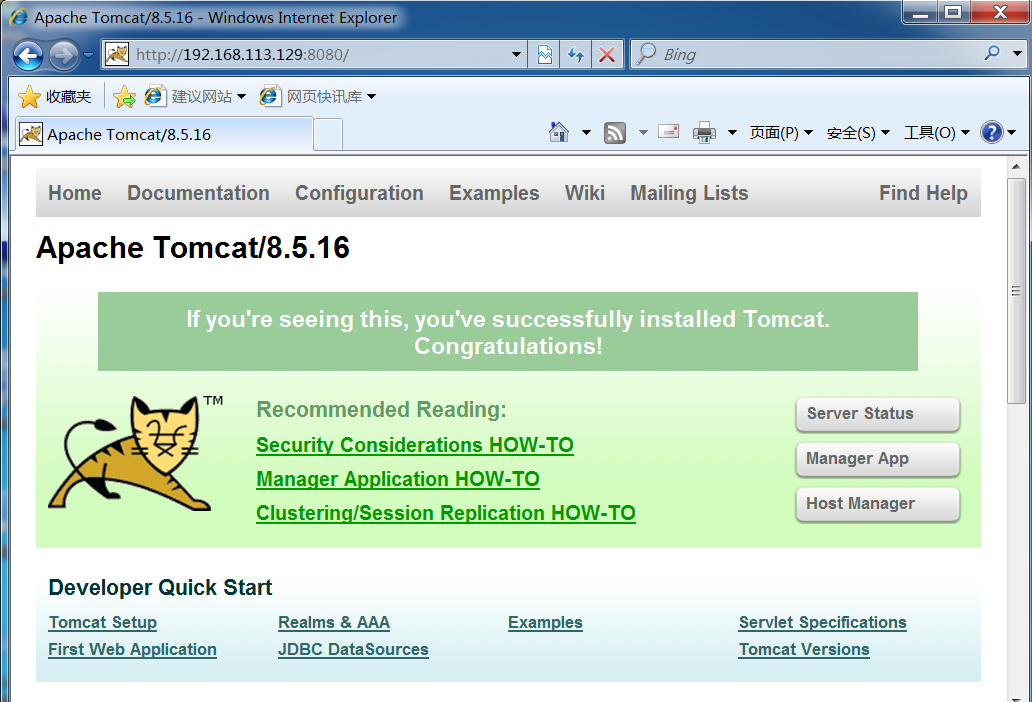Start a Bing search with the magnifier
The image size is (1032, 702).
991,54
